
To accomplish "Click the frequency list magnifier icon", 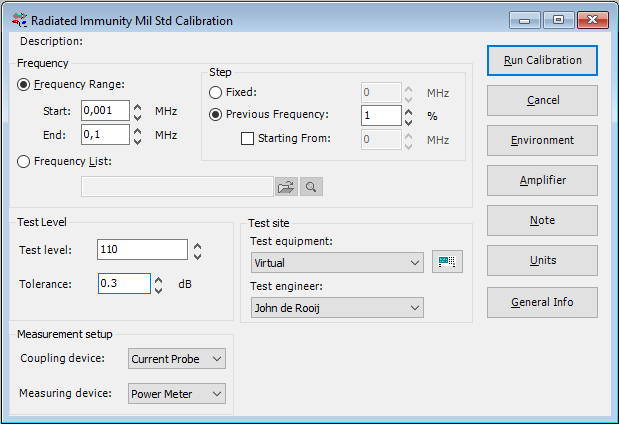I will [311, 187].
